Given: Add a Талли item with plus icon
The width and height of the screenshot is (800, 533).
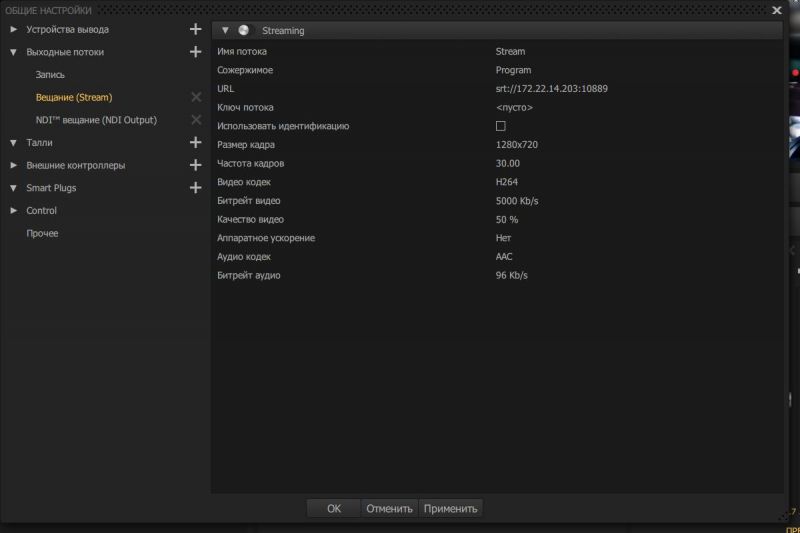Looking at the screenshot, I should pyautogui.click(x=195, y=142).
